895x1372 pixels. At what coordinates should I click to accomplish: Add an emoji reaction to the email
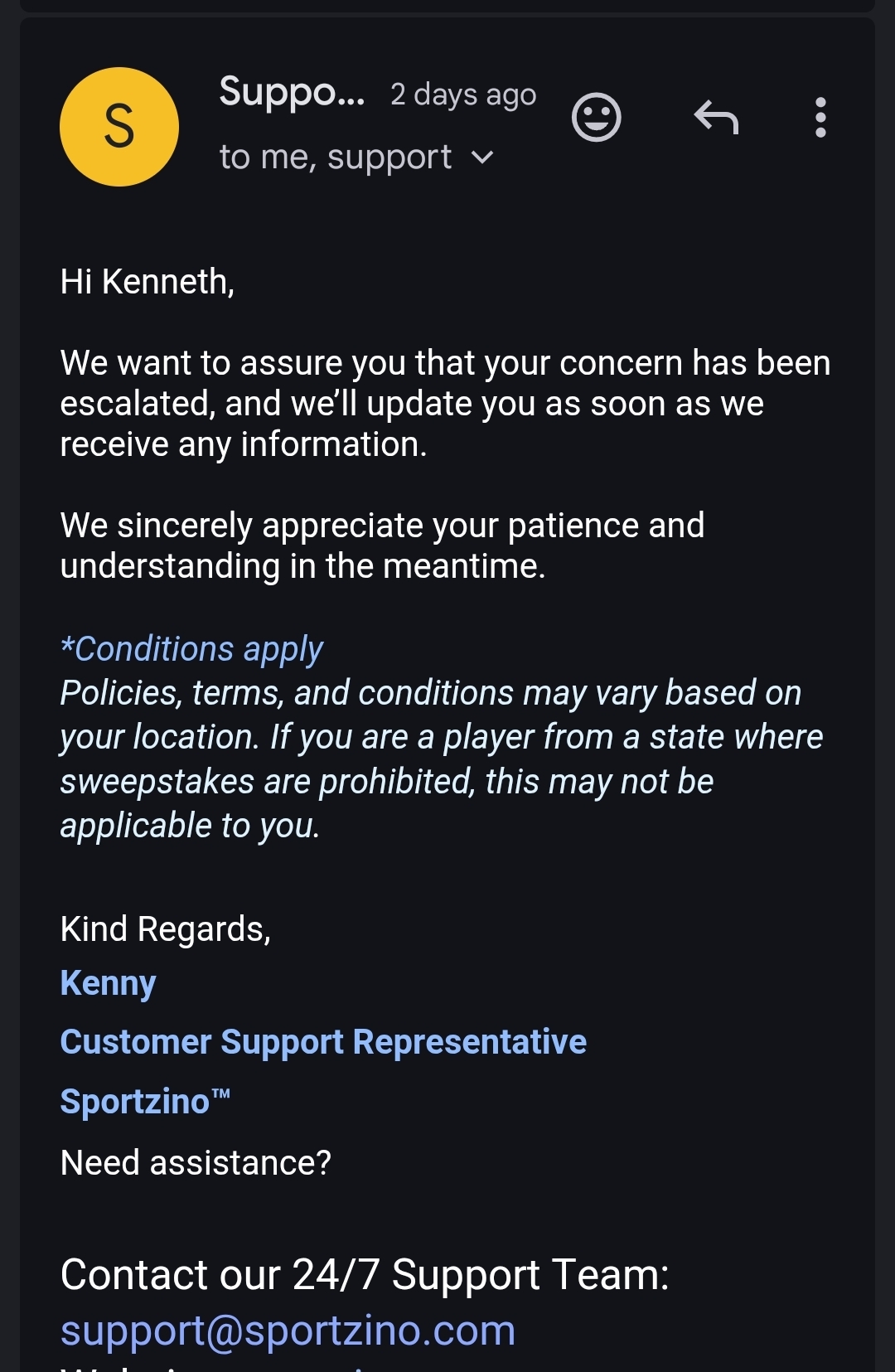(x=596, y=118)
